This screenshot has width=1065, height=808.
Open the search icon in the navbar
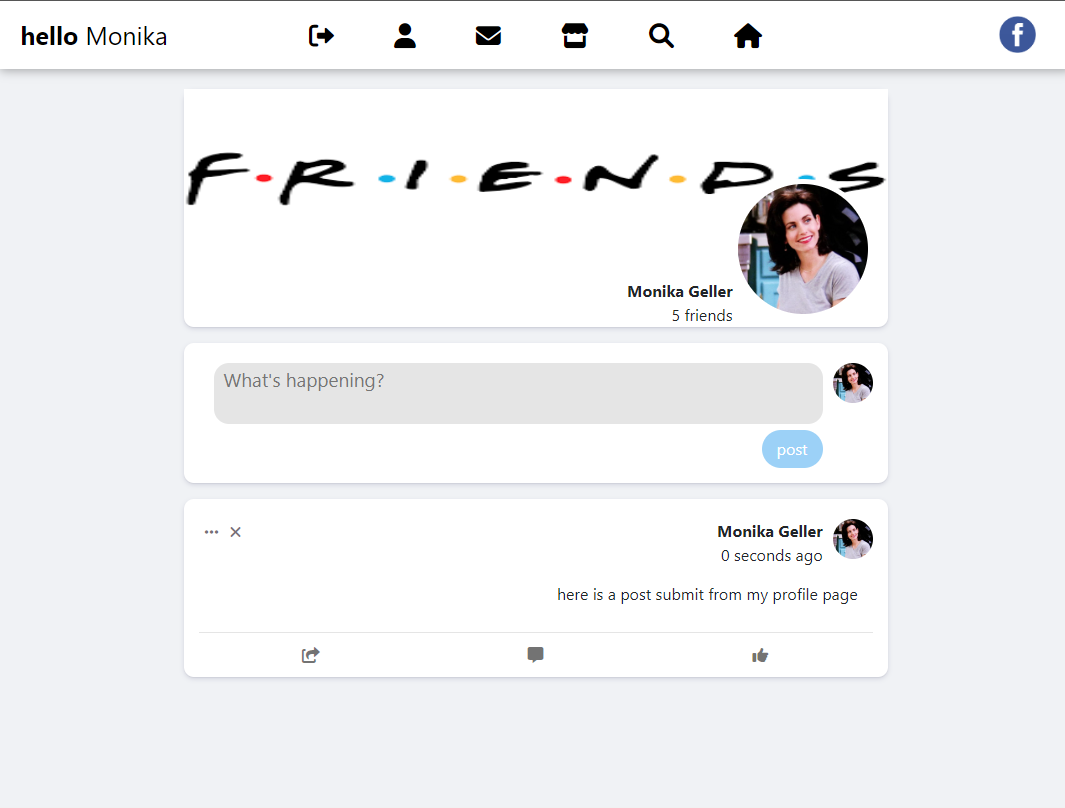[x=661, y=34]
